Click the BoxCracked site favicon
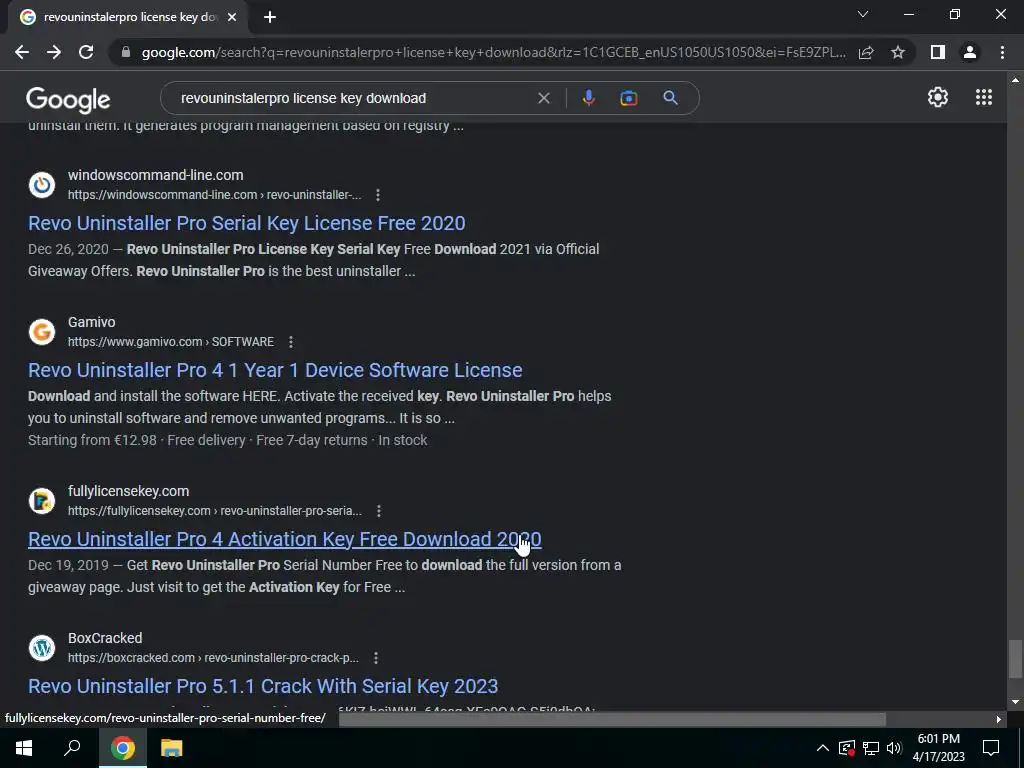Viewport: 1024px width, 768px height. (x=42, y=648)
